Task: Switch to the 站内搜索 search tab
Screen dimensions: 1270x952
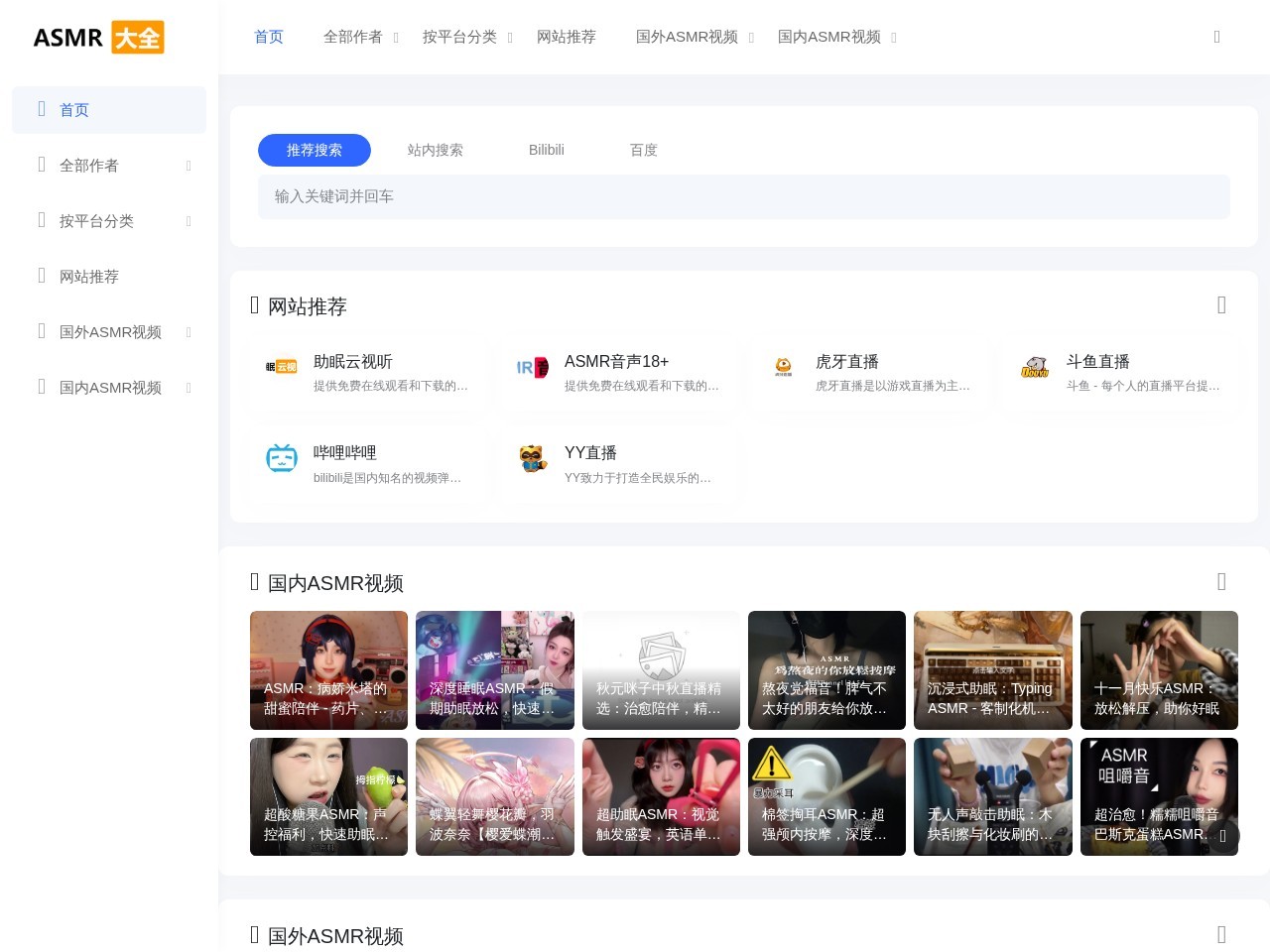Action: tap(436, 150)
